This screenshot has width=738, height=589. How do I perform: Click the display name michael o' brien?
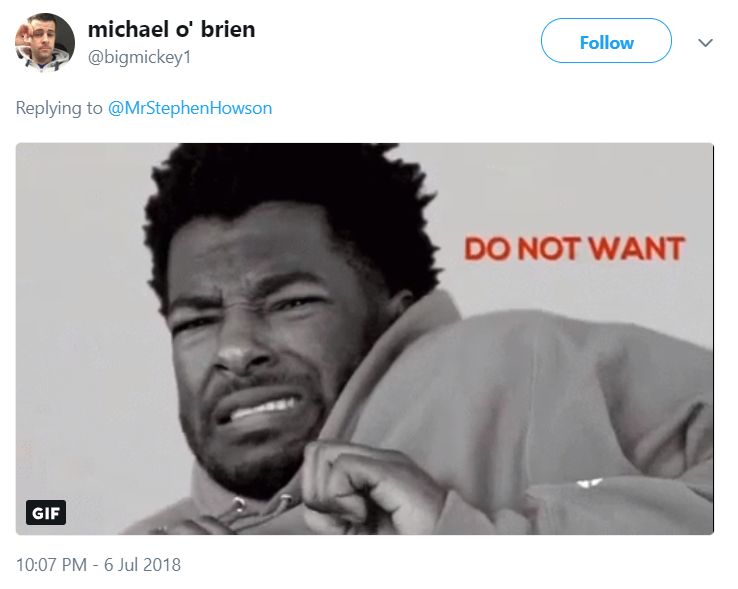point(171,30)
